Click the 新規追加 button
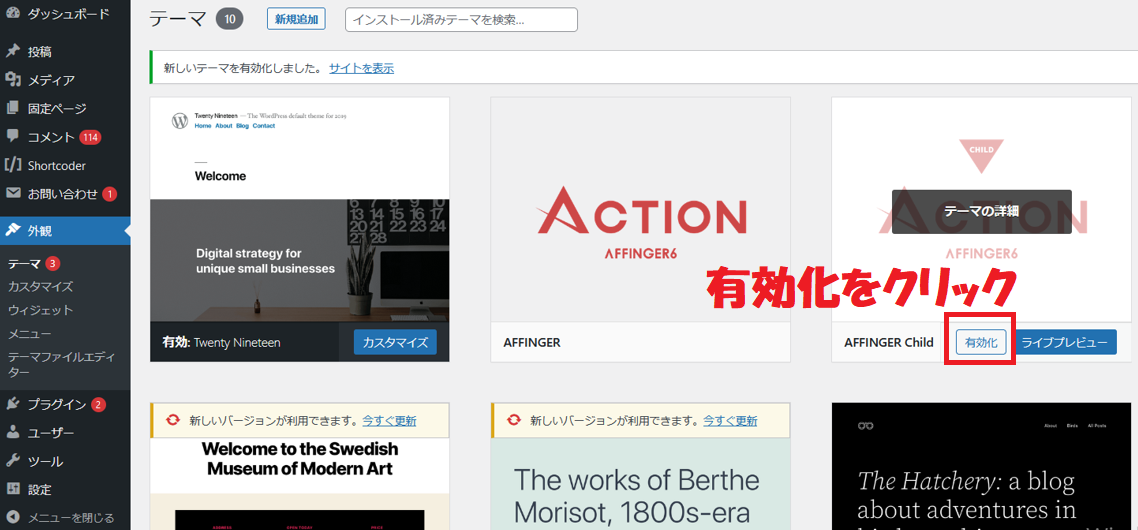Viewport: 1138px width, 530px height. coord(296,20)
